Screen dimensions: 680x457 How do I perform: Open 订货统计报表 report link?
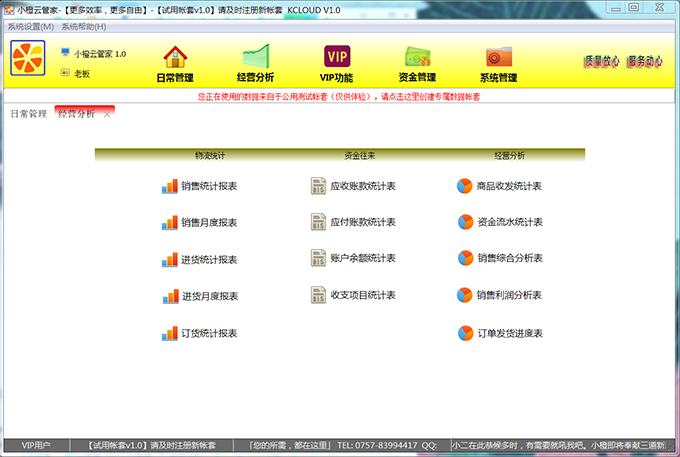tap(209, 333)
